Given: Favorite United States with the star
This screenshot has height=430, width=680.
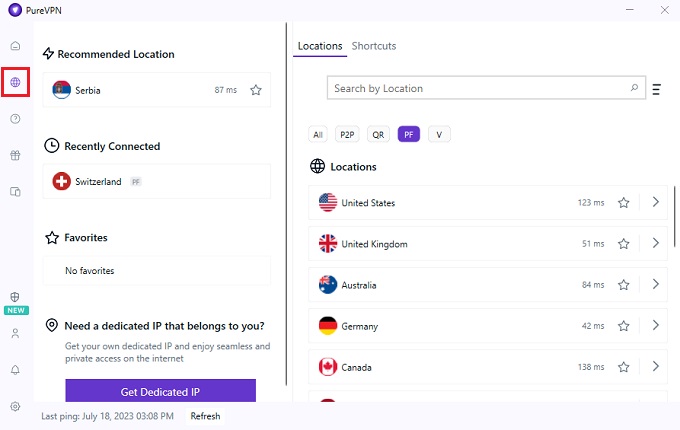Looking at the screenshot, I should (624, 202).
